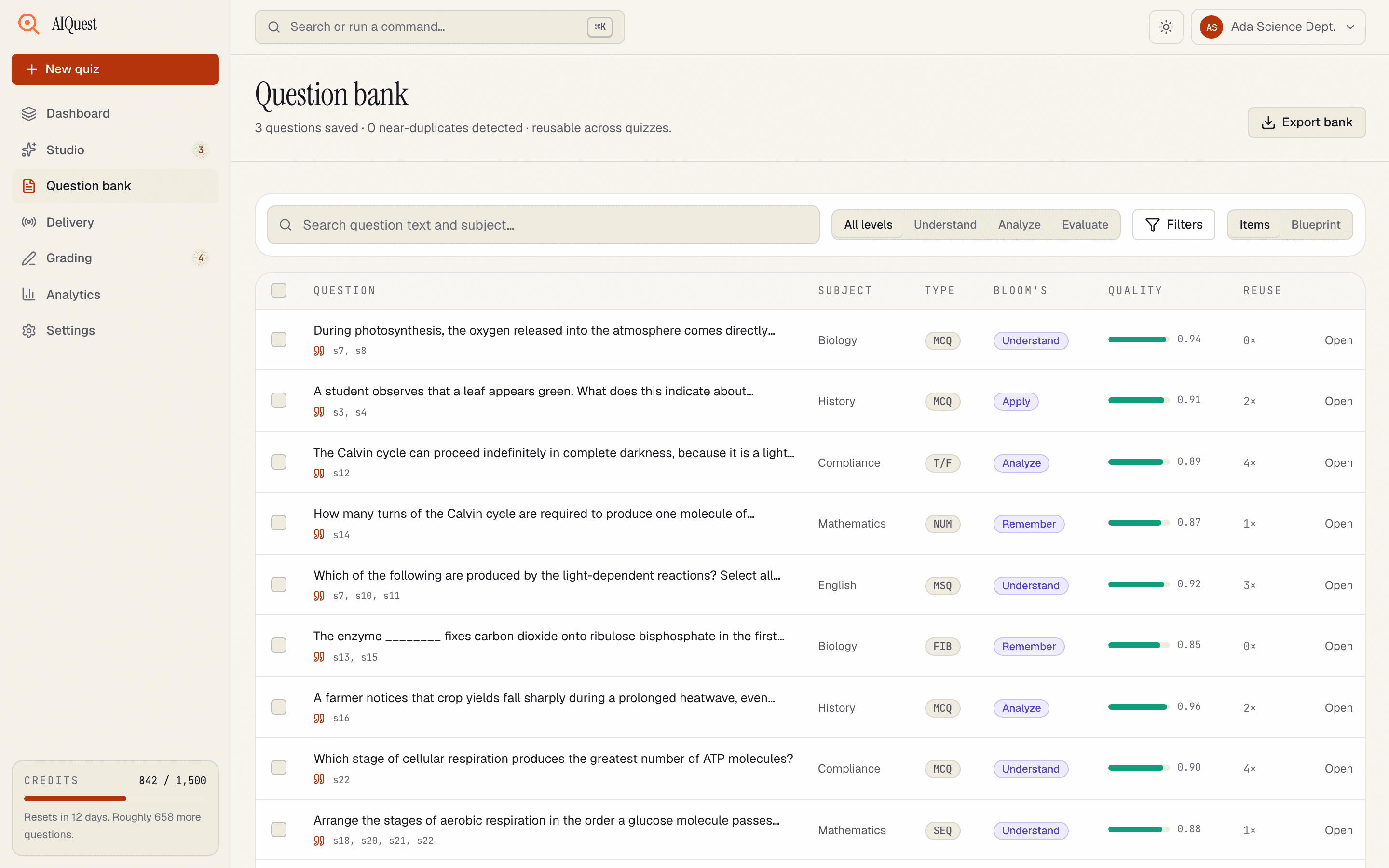The image size is (1389, 868).
Task: Select the Understand level tab
Action: [945, 225]
